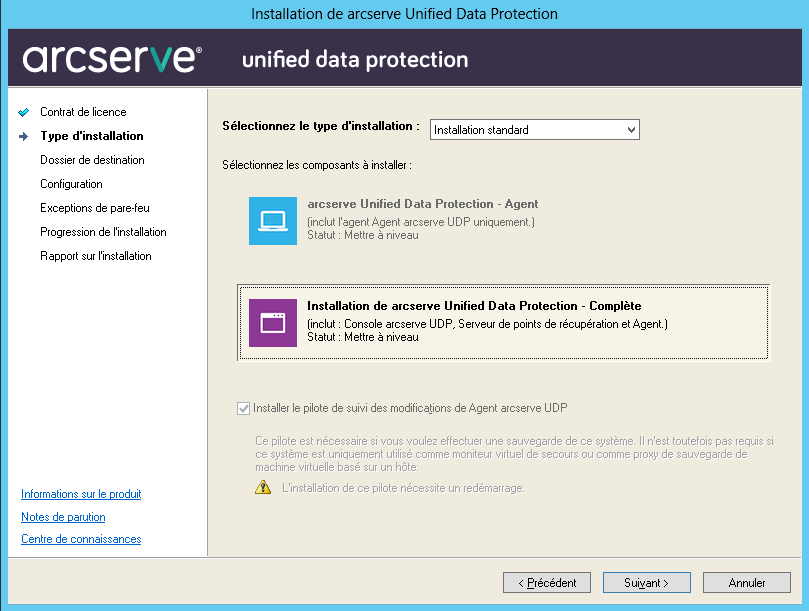Click the blue Agent laptop icon
809x611 pixels.
[x=272, y=221]
